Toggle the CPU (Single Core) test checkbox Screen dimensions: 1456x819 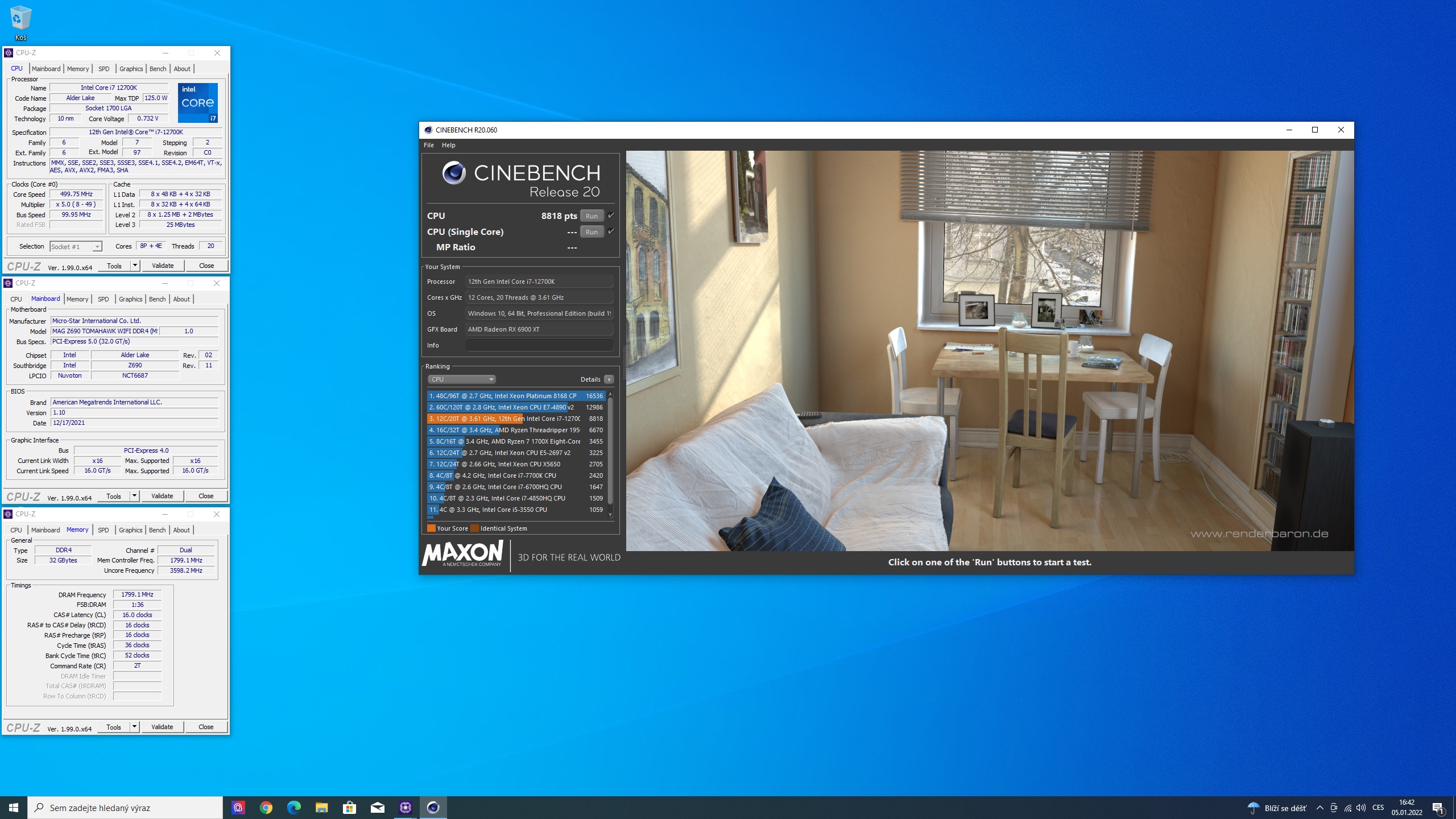click(x=611, y=231)
